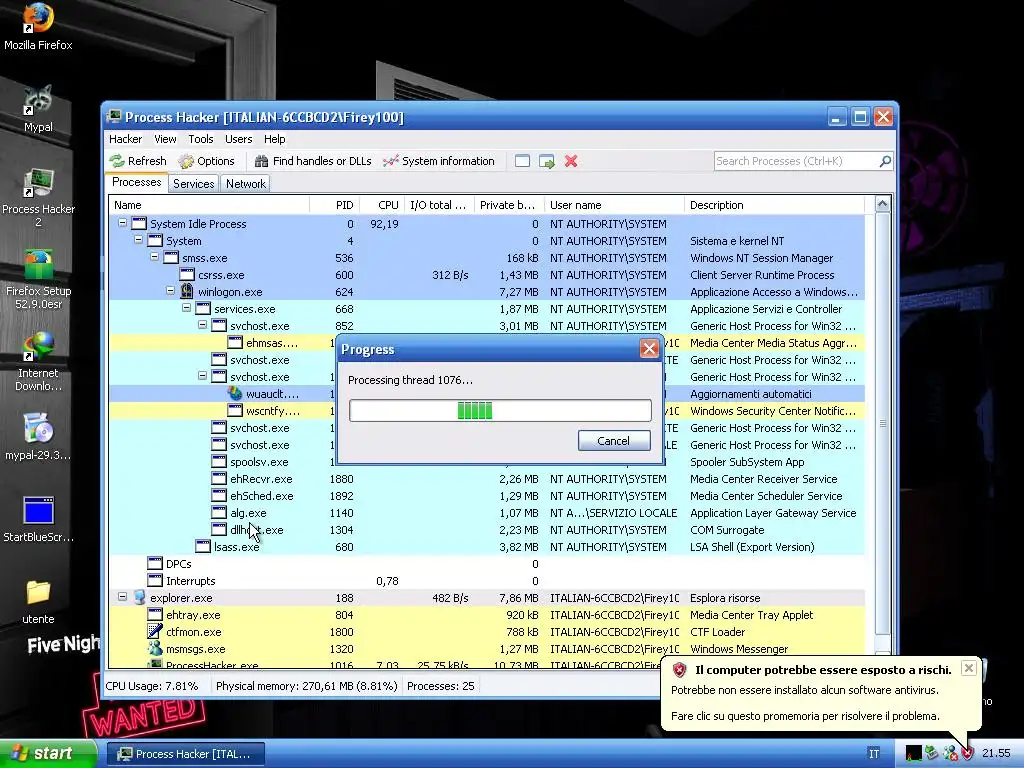Select the ctfmon.exe pen icon
This screenshot has height=768, width=1024.
(x=155, y=631)
